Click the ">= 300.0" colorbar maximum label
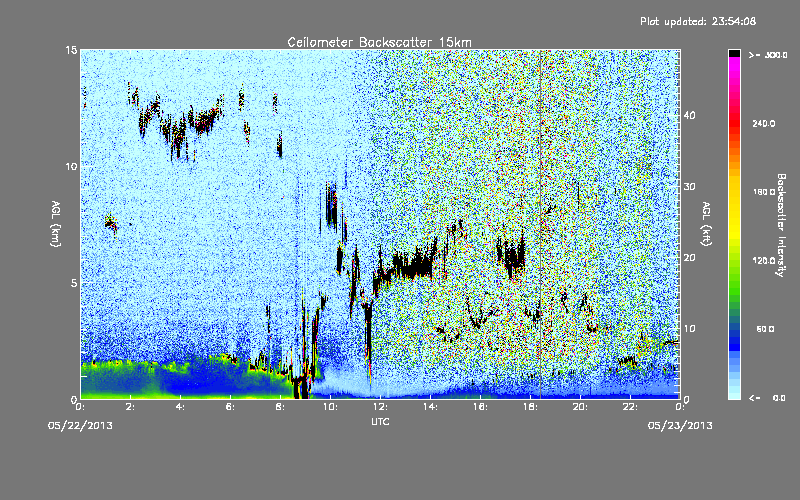 768,55
